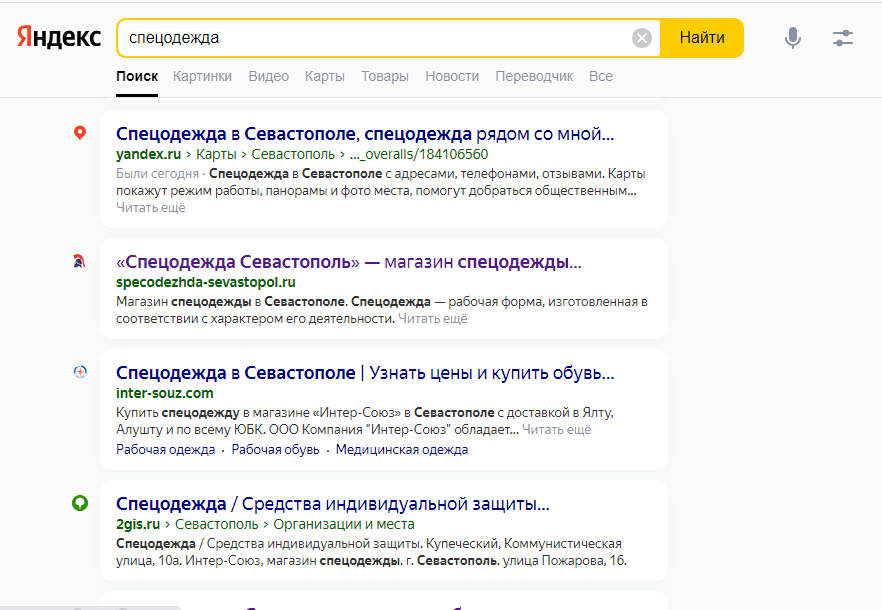Switch to the Картинки tab
The image size is (882, 610).
(x=202, y=76)
